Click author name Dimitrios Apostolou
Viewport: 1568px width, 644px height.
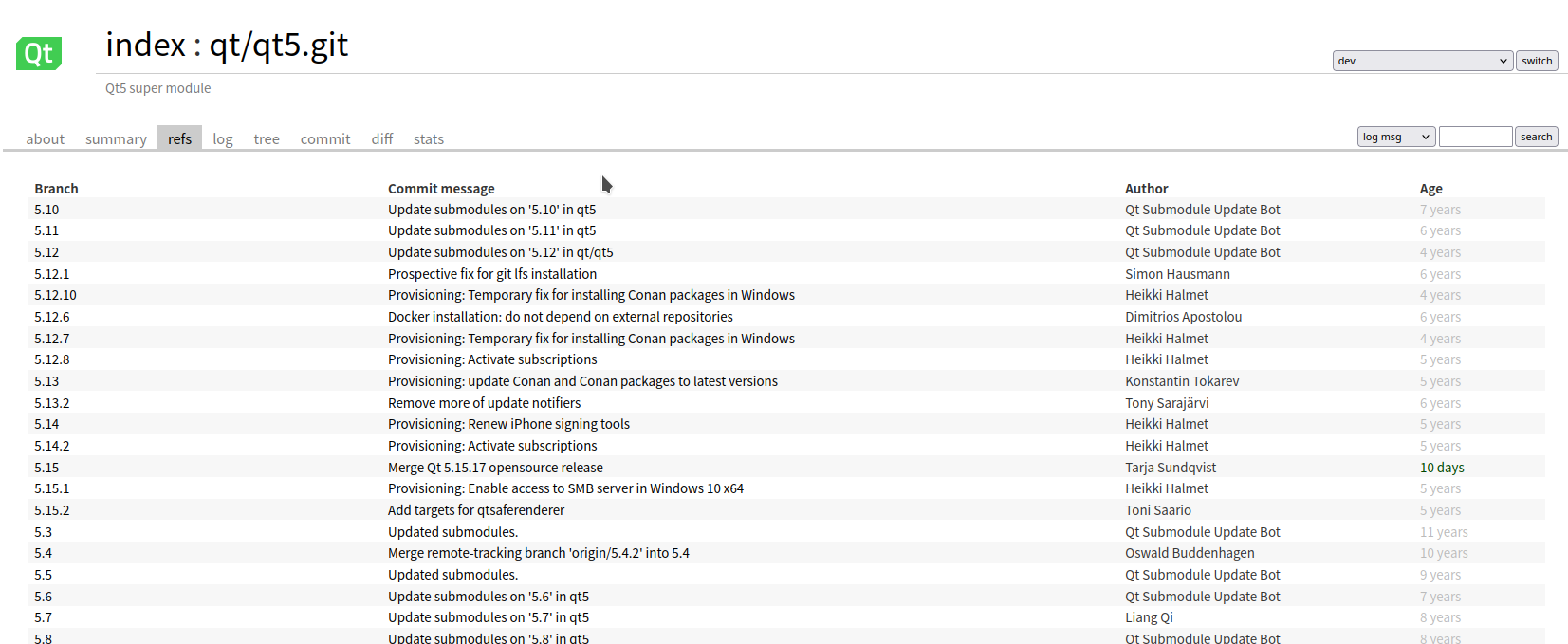1184,317
